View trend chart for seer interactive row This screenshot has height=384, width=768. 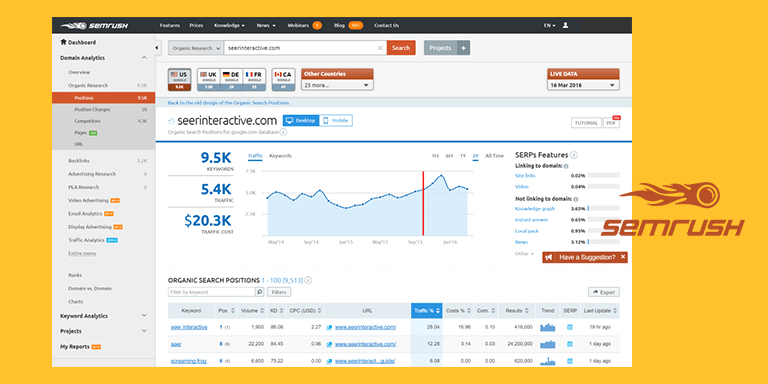548,327
